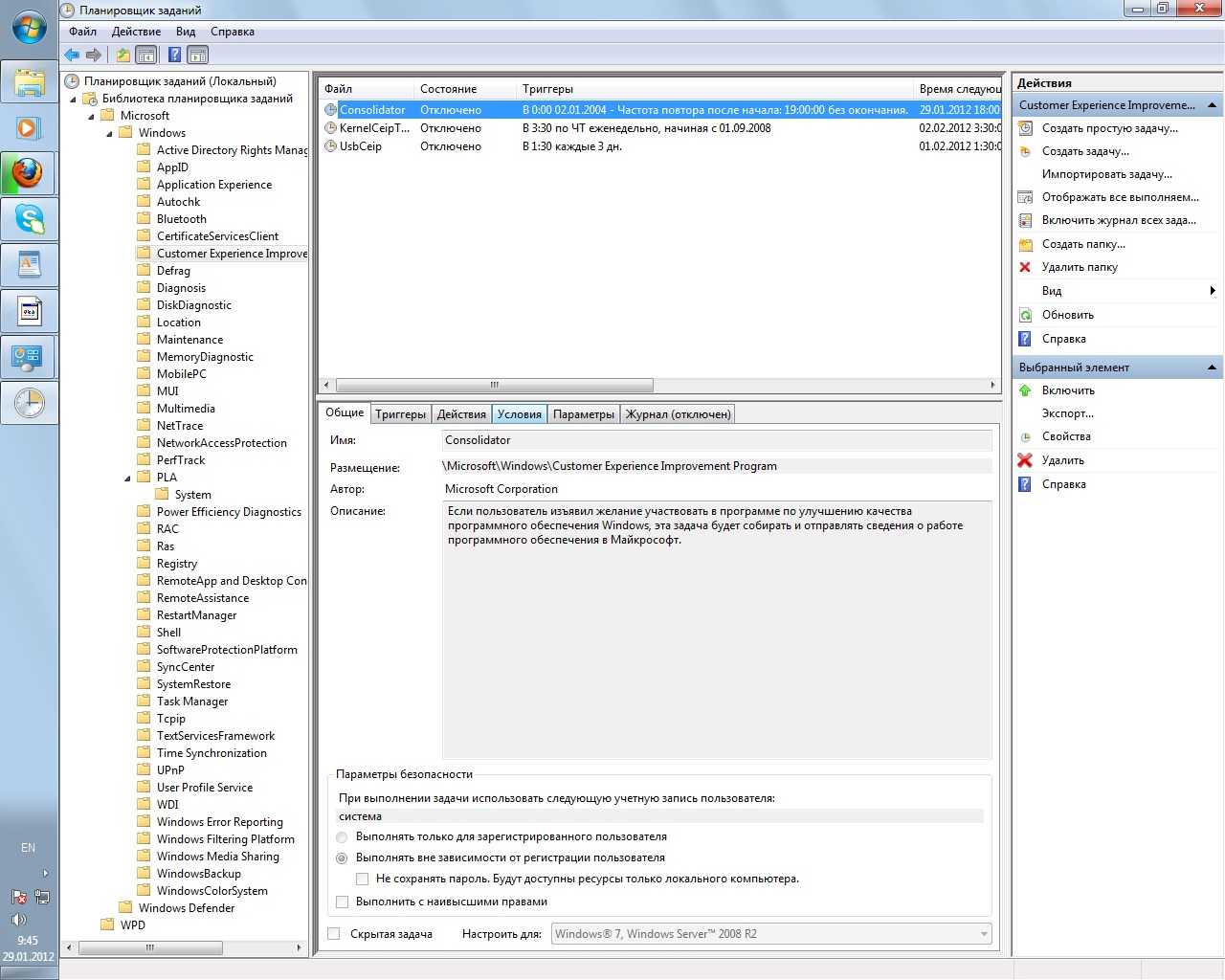Select the MemoryDiagnostic folder in tree
Viewport: 1225px width, 980px height.
tap(205, 357)
